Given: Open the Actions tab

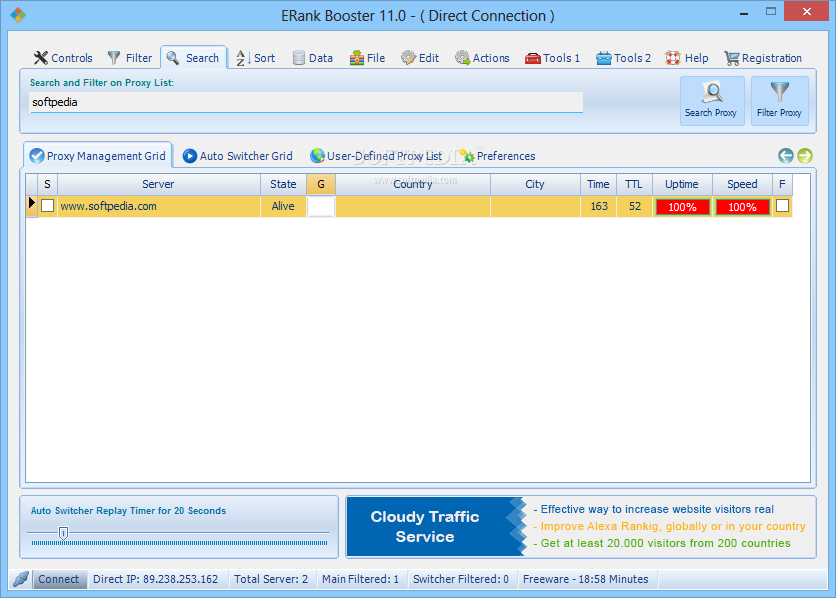Looking at the screenshot, I should click(x=482, y=58).
